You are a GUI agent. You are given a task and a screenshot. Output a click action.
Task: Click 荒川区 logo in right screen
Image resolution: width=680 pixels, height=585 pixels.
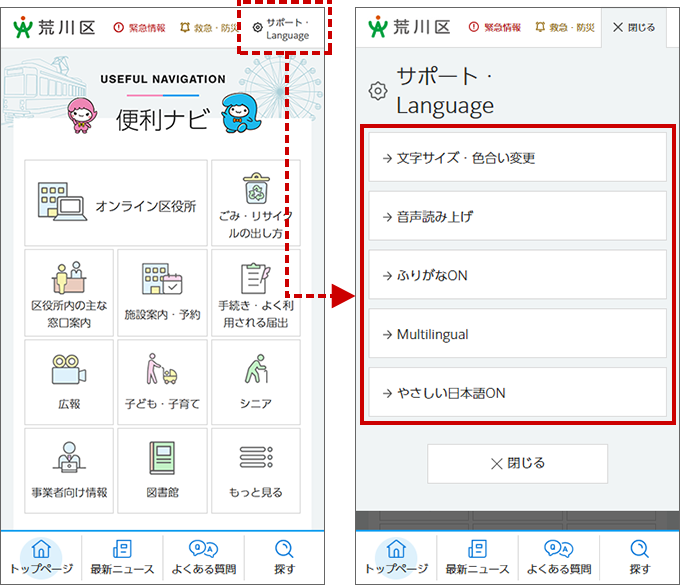pos(409,27)
